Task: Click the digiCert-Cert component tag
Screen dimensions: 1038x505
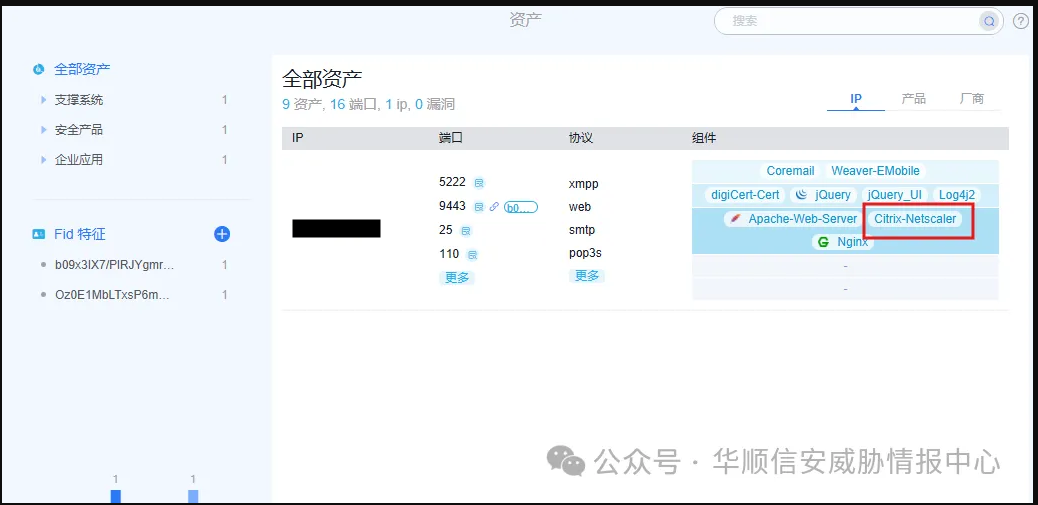Action: 745,195
